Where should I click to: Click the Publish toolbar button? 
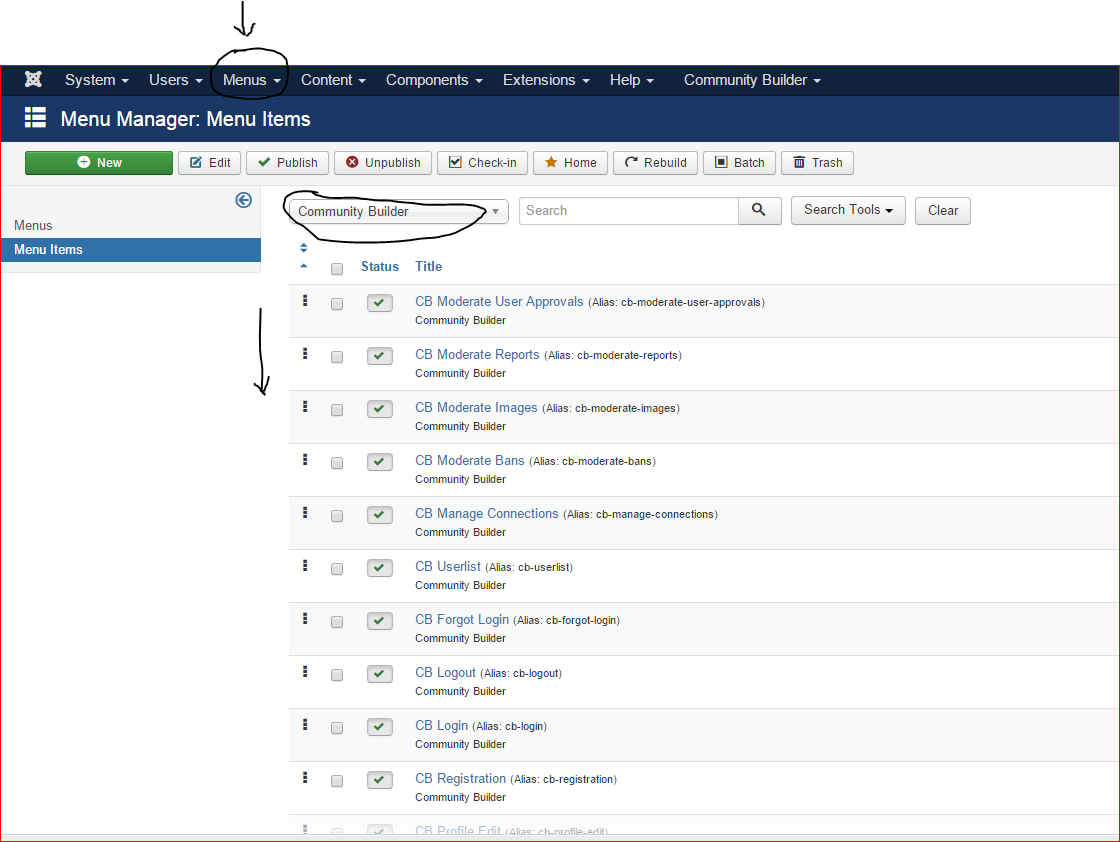[287, 163]
